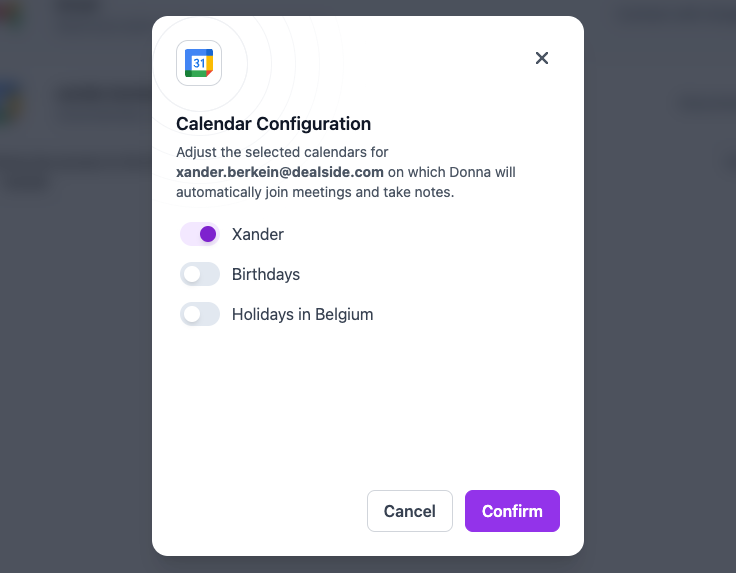736x573 pixels.
Task: Enable the Birthdays calendar toggle
Action: [x=200, y=274]
